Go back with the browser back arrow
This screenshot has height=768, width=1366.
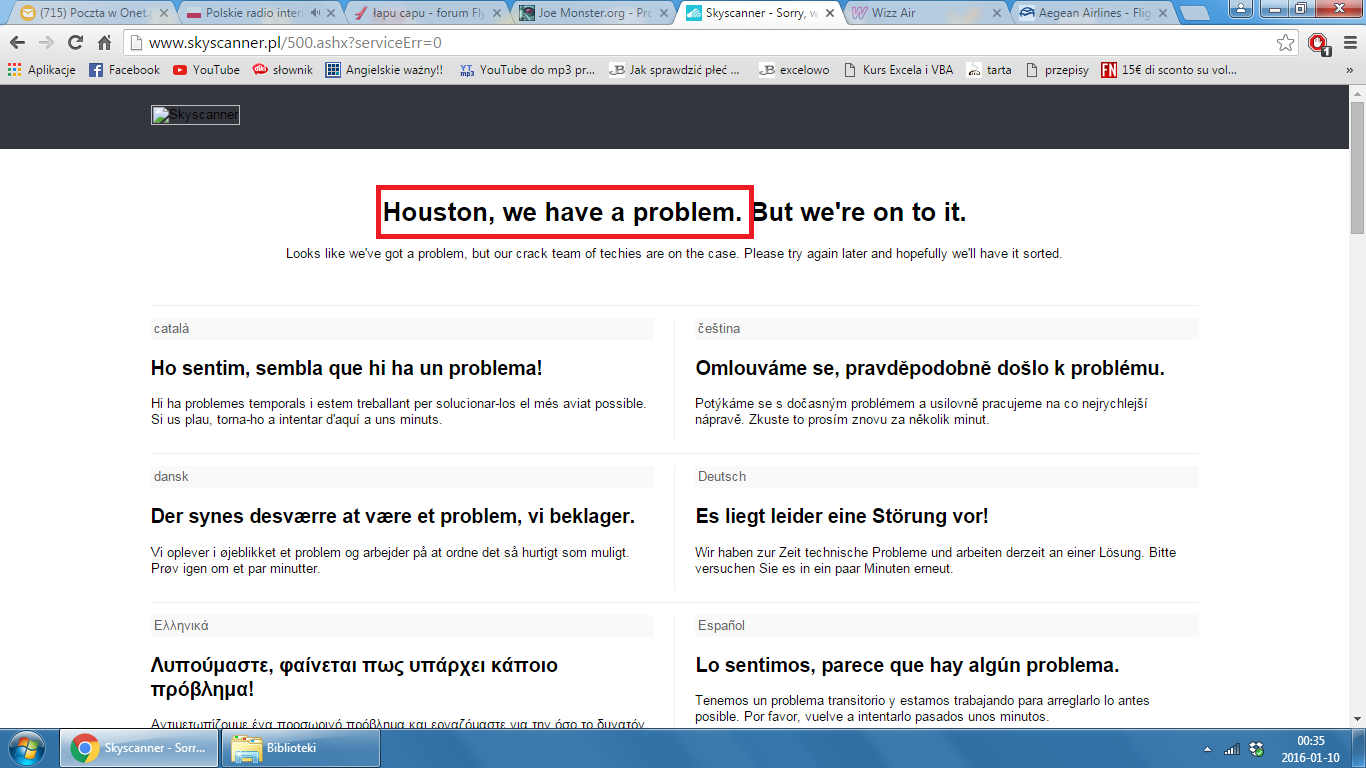[x=17, y=43]
